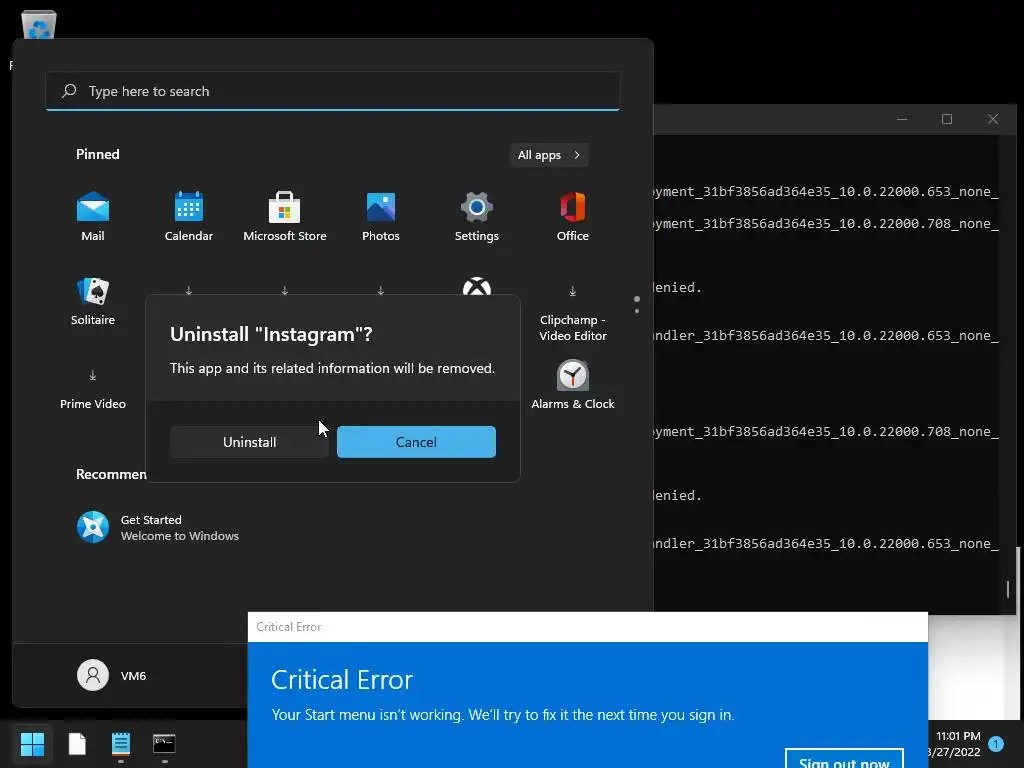
Task: Open the Xbox app icon
Action: pyautogui.click(x=477, y=287)
